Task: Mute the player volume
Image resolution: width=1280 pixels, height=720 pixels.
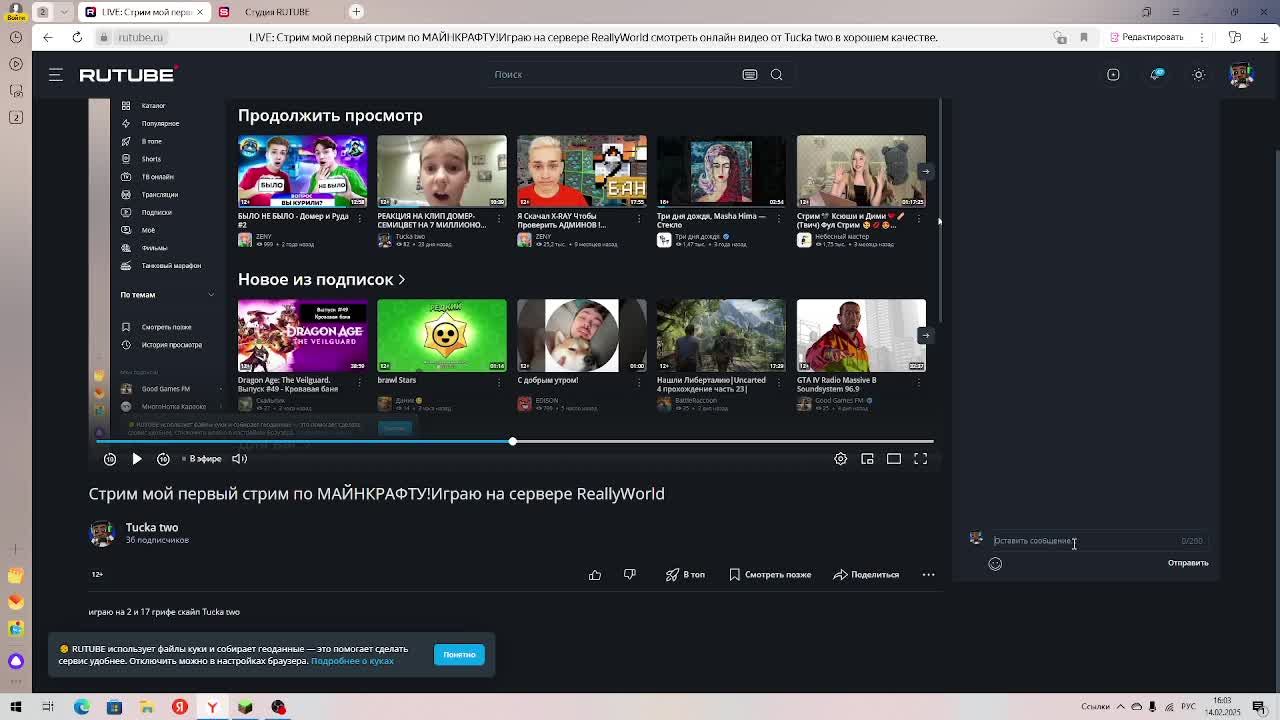Action: coord(240,459)
